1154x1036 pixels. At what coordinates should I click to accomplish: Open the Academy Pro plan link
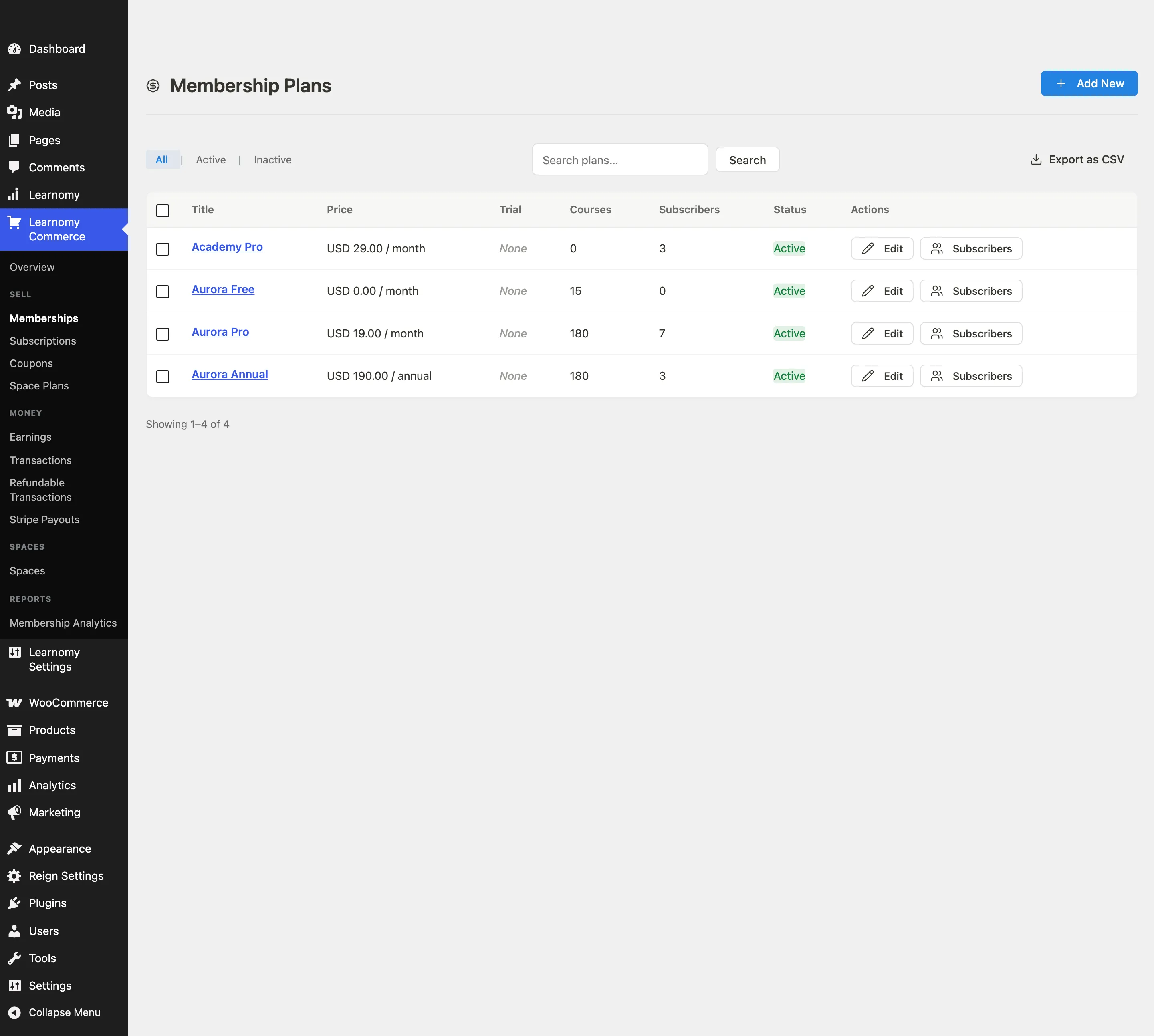pyautogui.click(x=227, y=247)
